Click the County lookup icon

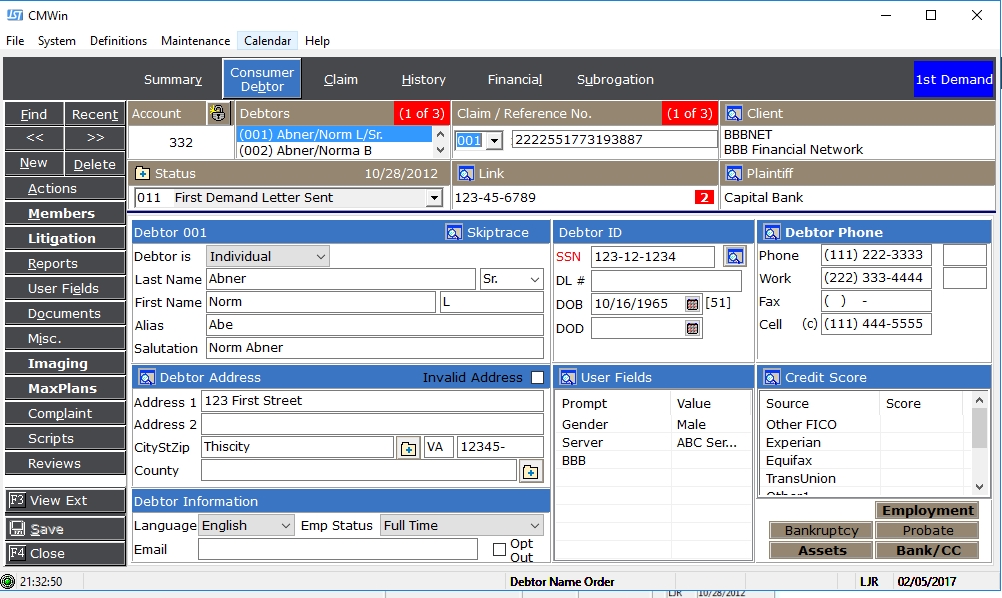530,471
